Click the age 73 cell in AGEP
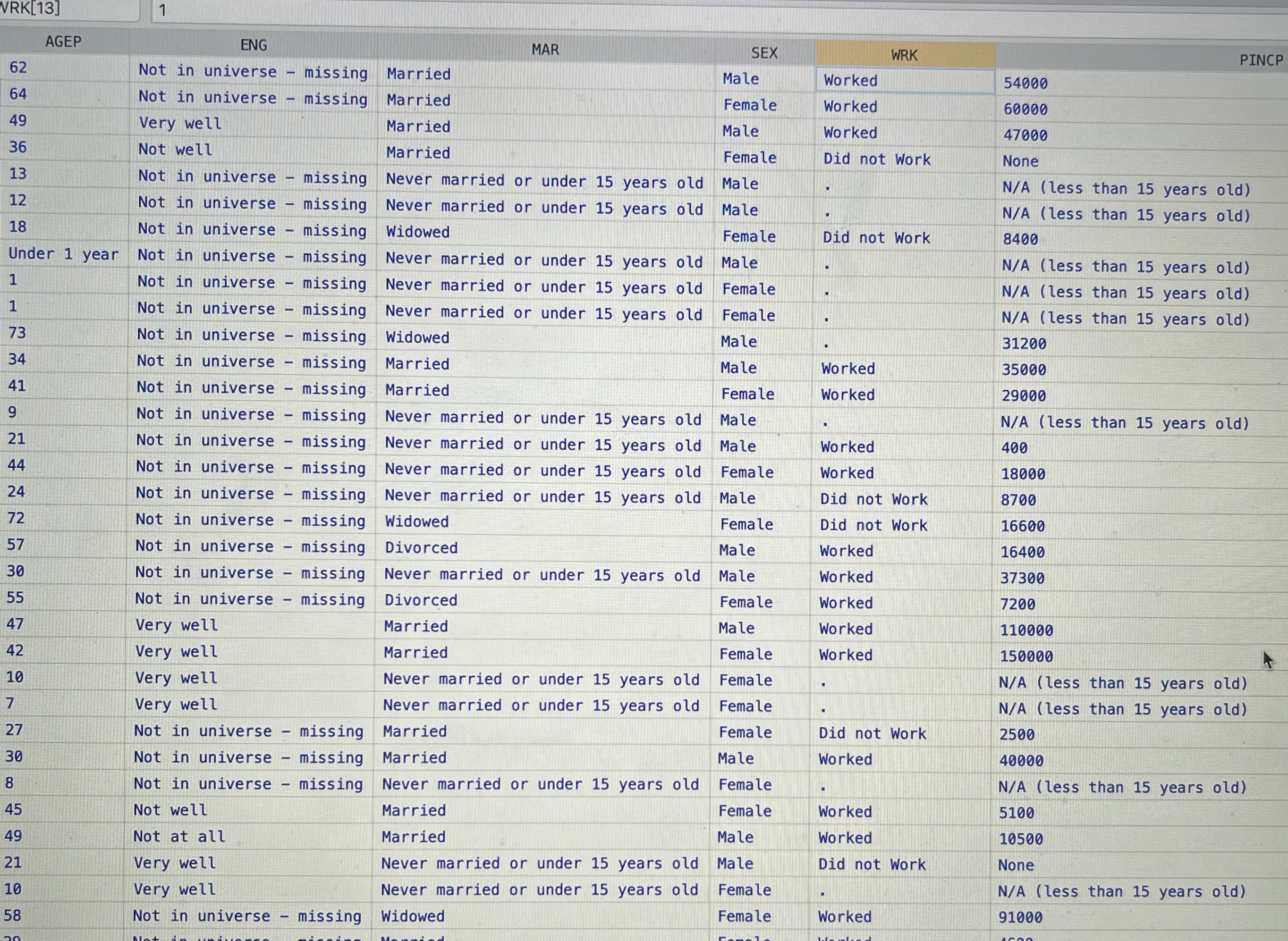This screenshot has height=941, width=1288. point(17,333)
